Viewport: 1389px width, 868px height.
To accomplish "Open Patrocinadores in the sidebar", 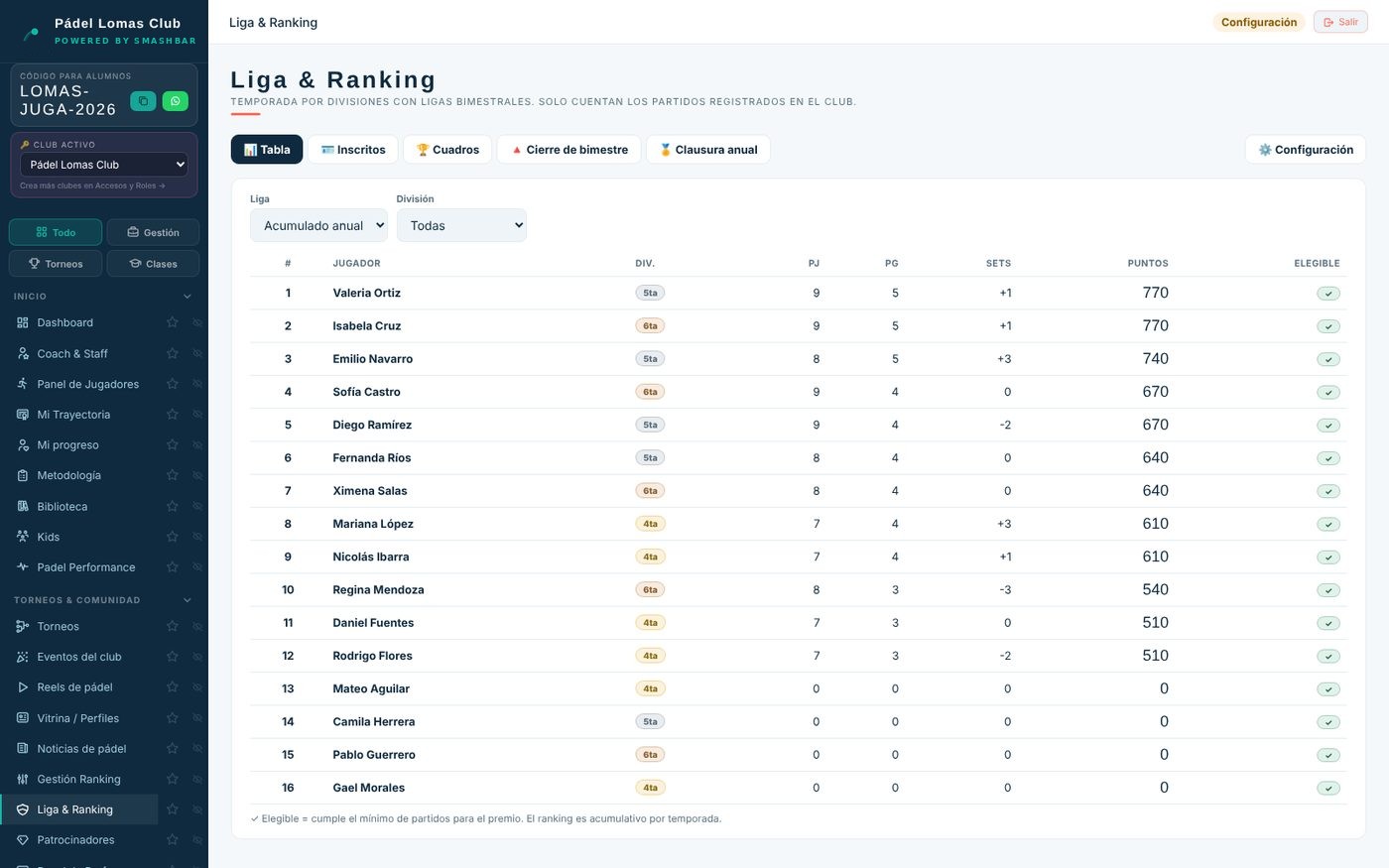I will pos(79,840).
